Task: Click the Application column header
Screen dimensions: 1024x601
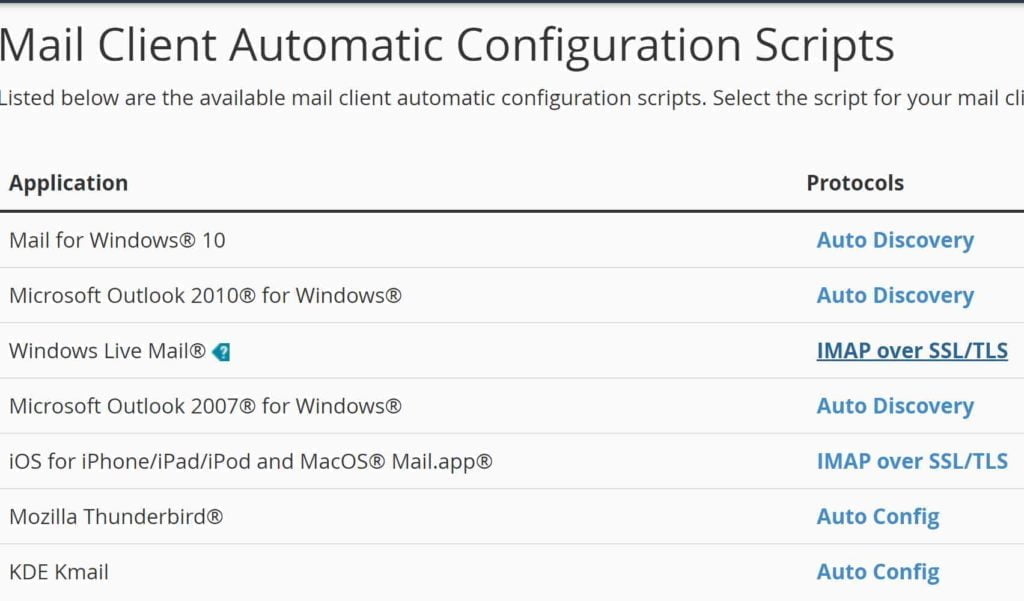Action: point(69,183)
